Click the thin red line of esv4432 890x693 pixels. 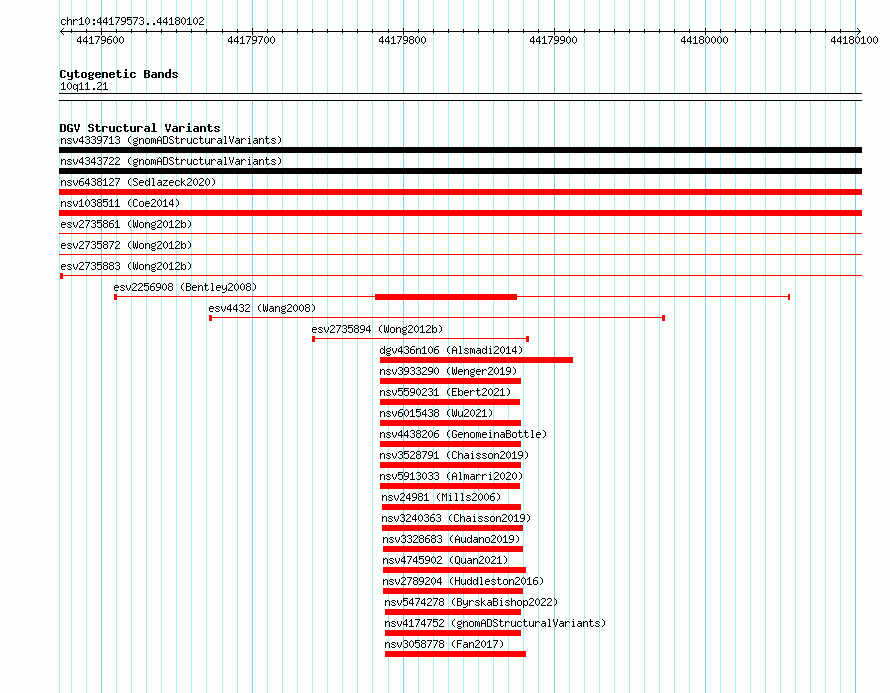tap(437, 318)
